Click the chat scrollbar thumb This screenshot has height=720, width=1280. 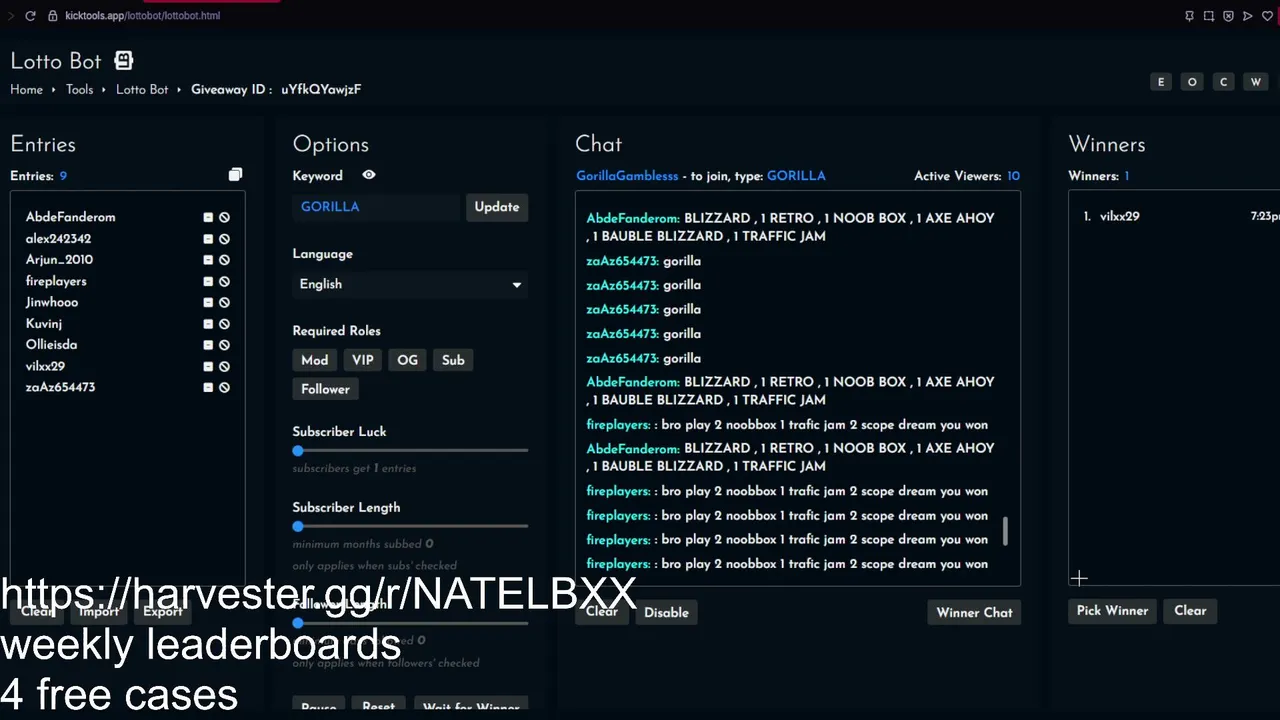click(1005, 531)
